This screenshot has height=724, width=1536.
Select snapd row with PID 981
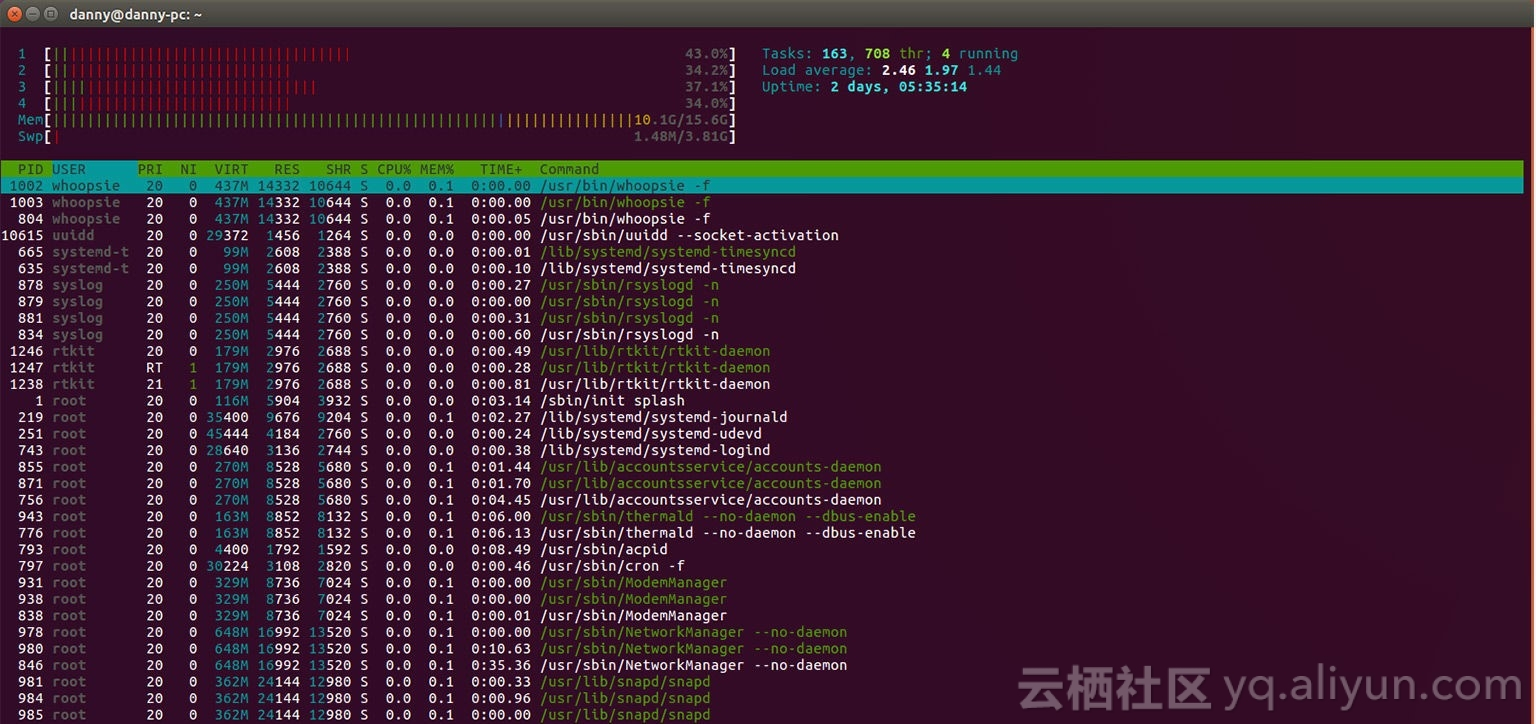click(762, 681)
